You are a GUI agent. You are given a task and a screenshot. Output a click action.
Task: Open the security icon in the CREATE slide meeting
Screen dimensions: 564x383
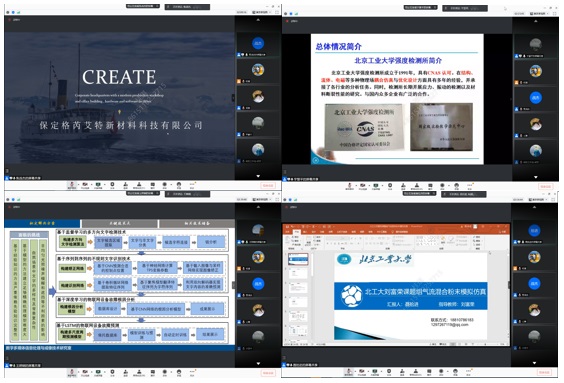click(112, 184)
